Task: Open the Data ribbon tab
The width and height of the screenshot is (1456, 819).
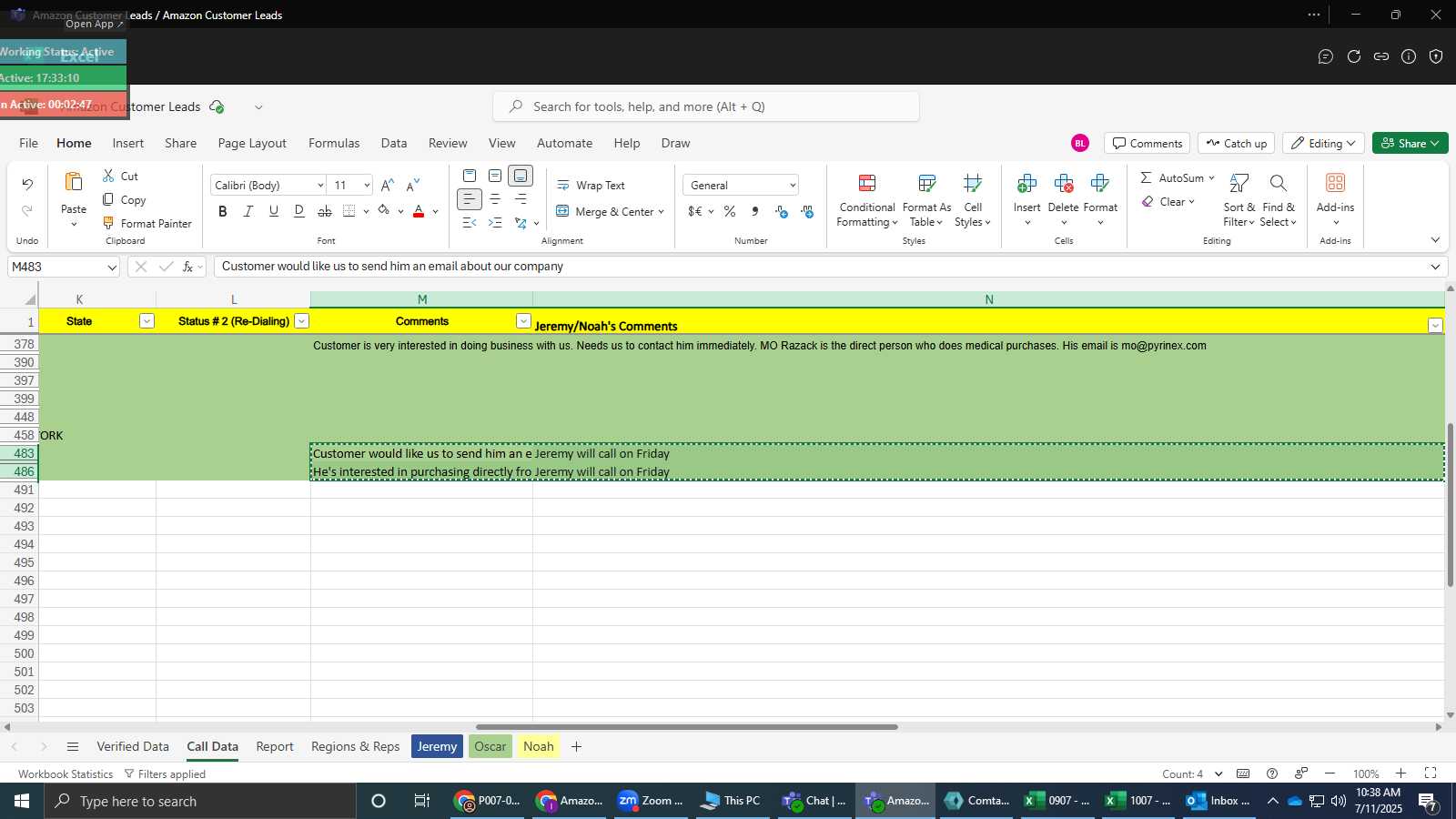Action: [394, 143]
